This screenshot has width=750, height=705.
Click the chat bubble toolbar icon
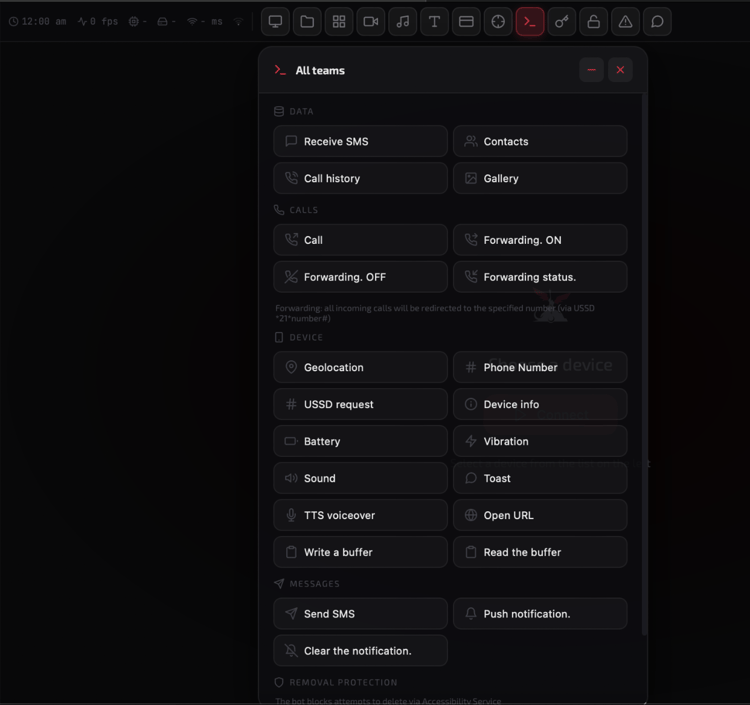click(x=657, y=22)
